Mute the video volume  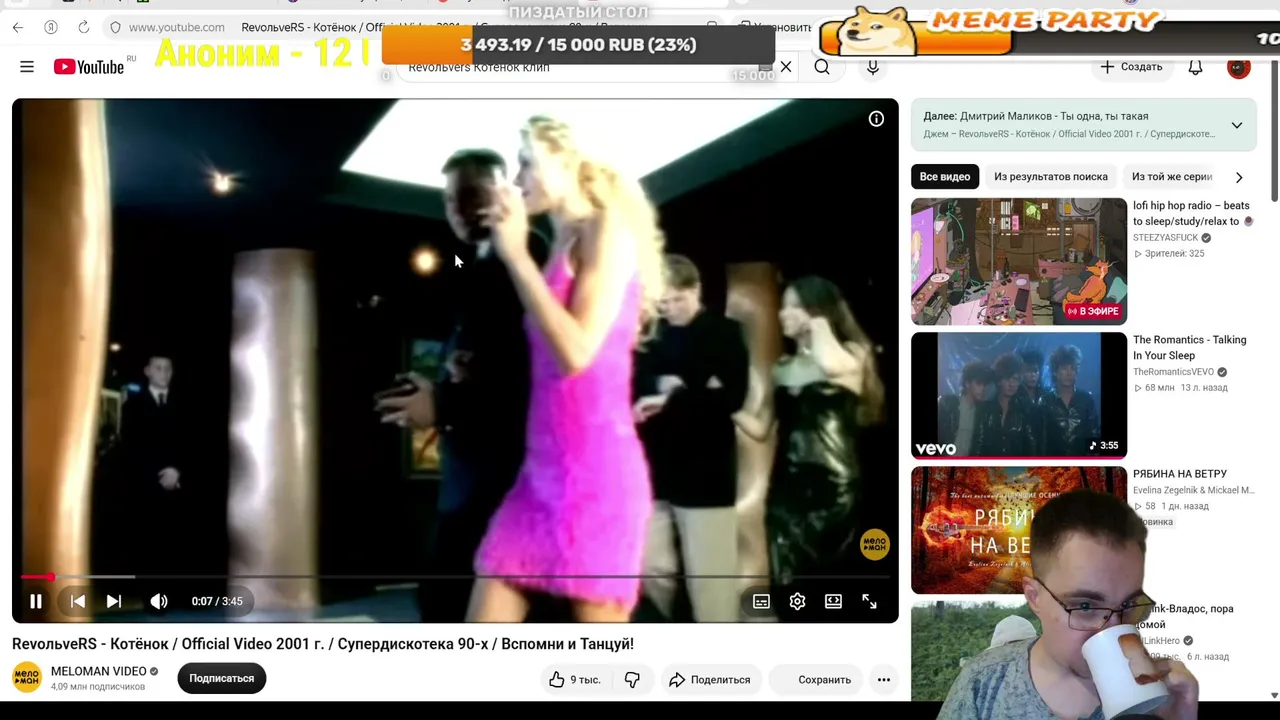pyautogui.click(x=159, y=601)
